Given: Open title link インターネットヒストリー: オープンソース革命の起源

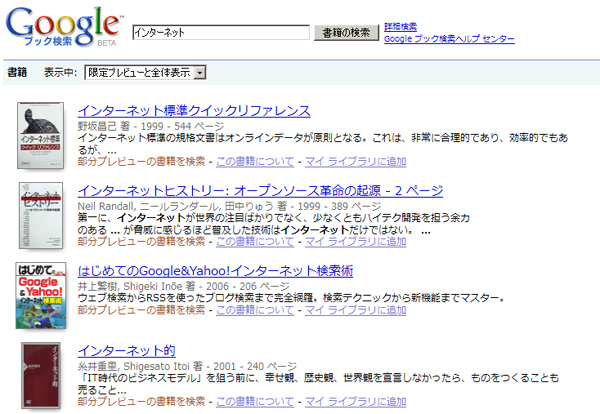Looking at the screenshot, I should click(x=260, y=191).
